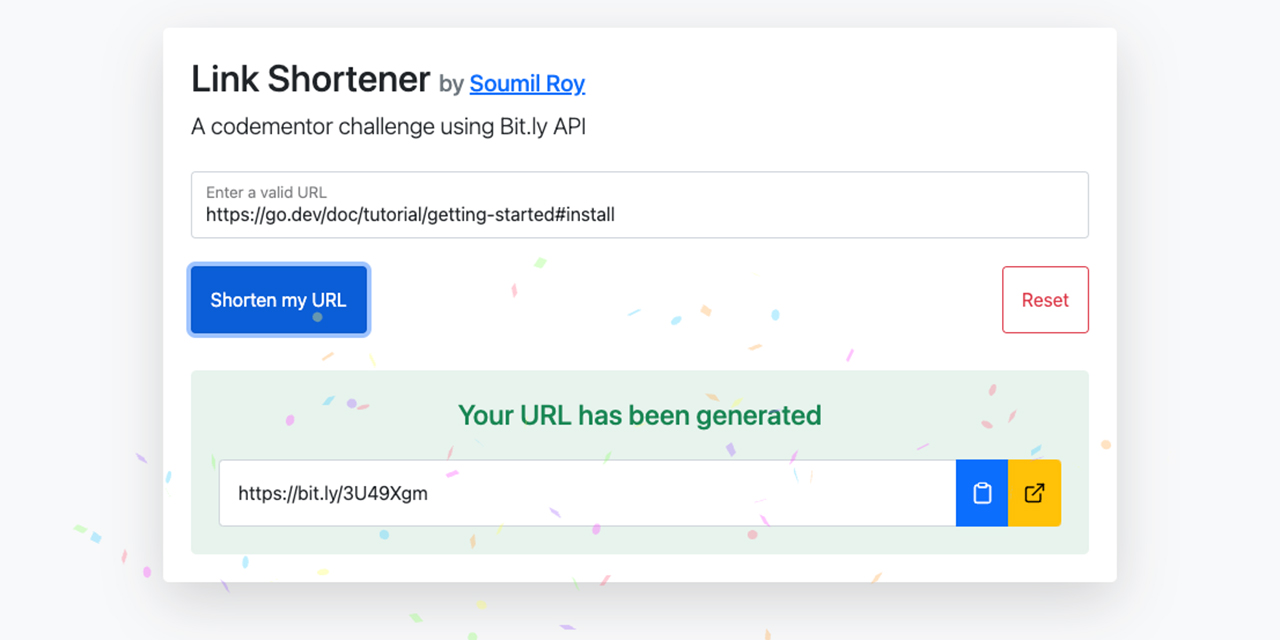
Task: Click the Link Shortener heading
Action: [x=310, y=78]
